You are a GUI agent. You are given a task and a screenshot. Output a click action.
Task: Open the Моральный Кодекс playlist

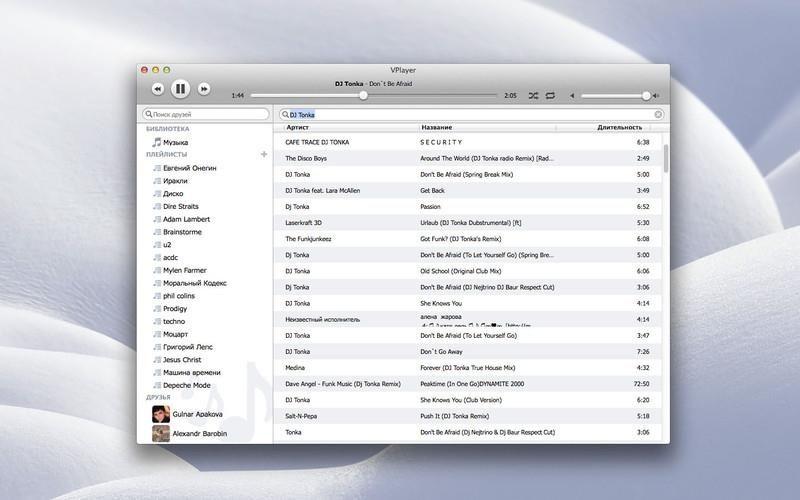coord(194,283)
